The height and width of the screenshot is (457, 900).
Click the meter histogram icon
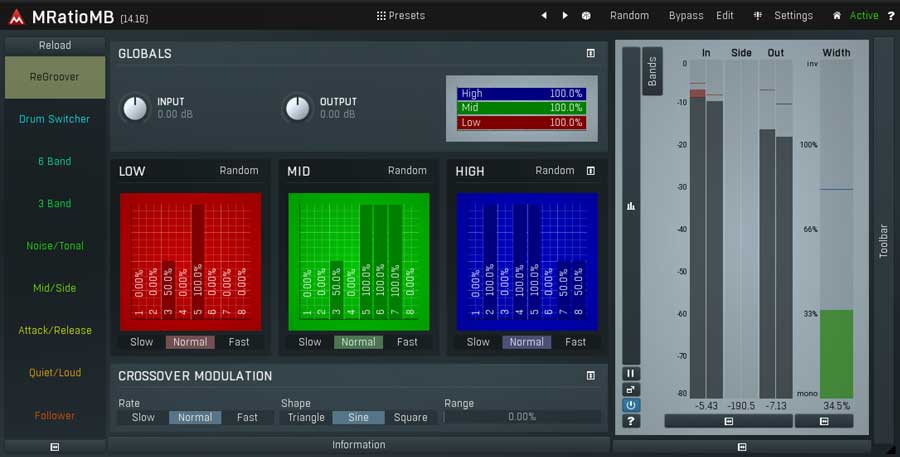[x=631, y=206]
